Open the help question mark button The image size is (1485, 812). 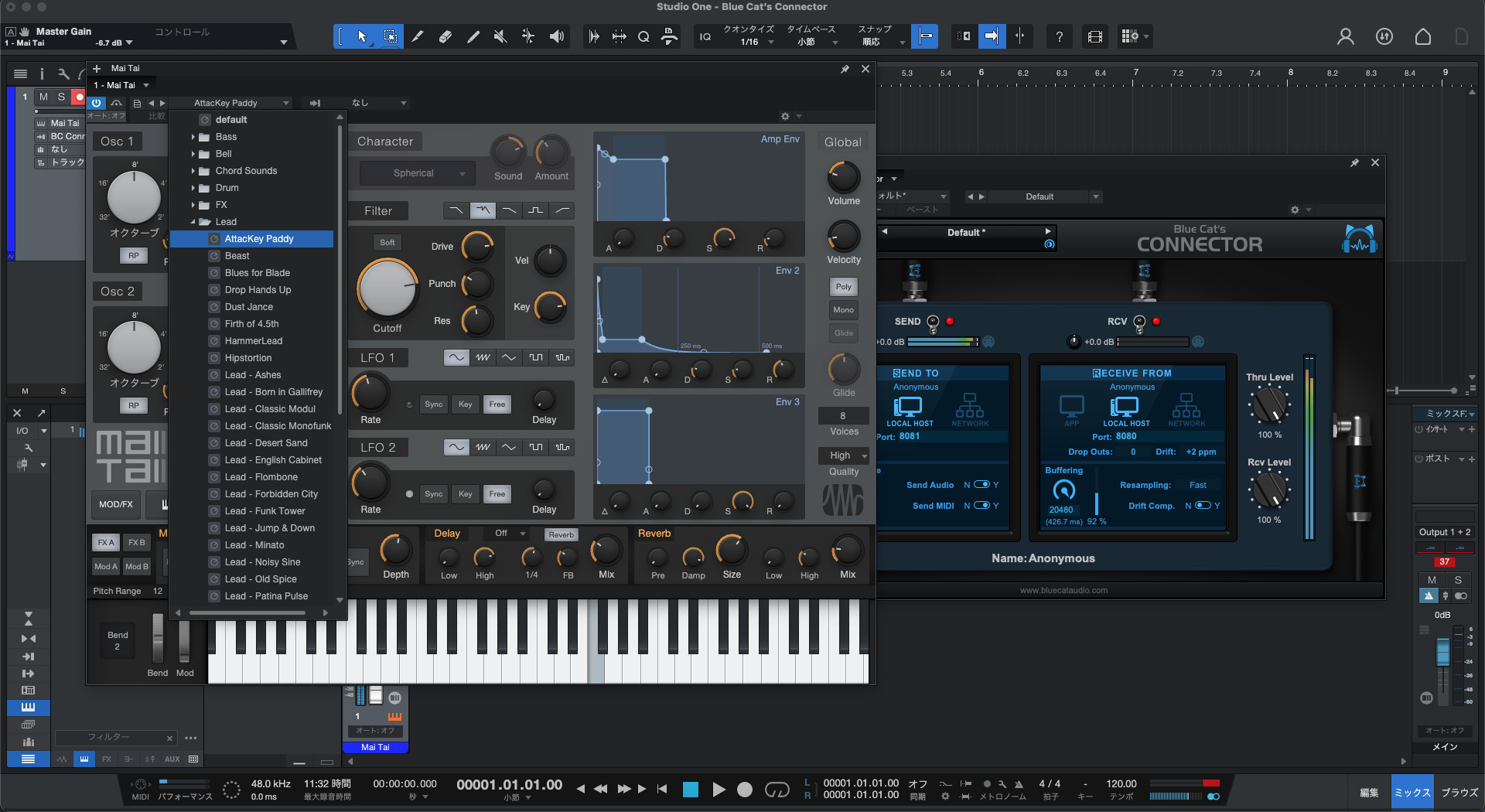click(x=1059, y=36)
